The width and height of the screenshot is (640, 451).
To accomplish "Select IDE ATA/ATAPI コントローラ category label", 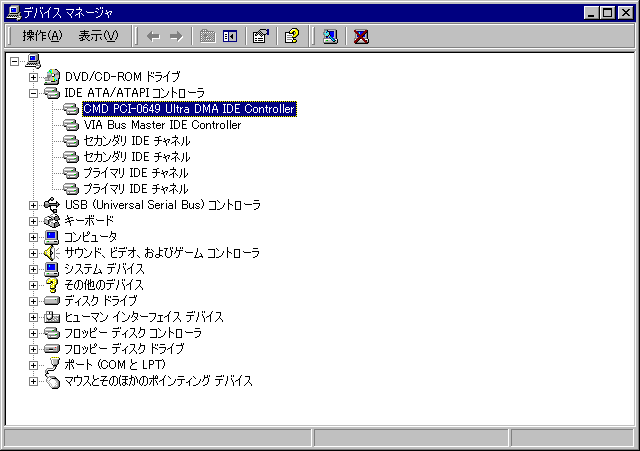I will [x=134, y=93].
